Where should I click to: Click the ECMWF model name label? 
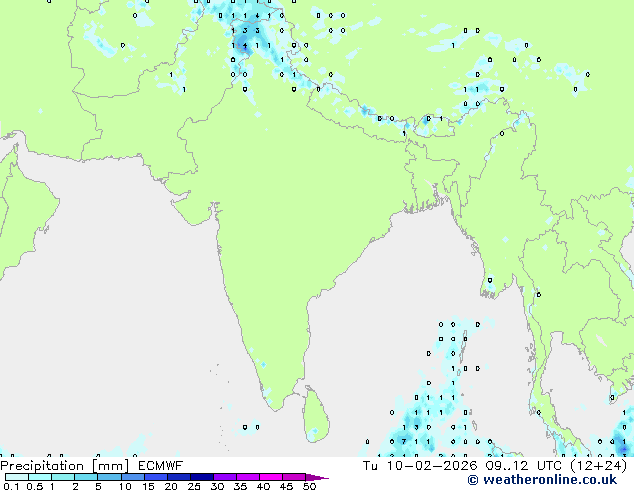(x=160, y=466)
